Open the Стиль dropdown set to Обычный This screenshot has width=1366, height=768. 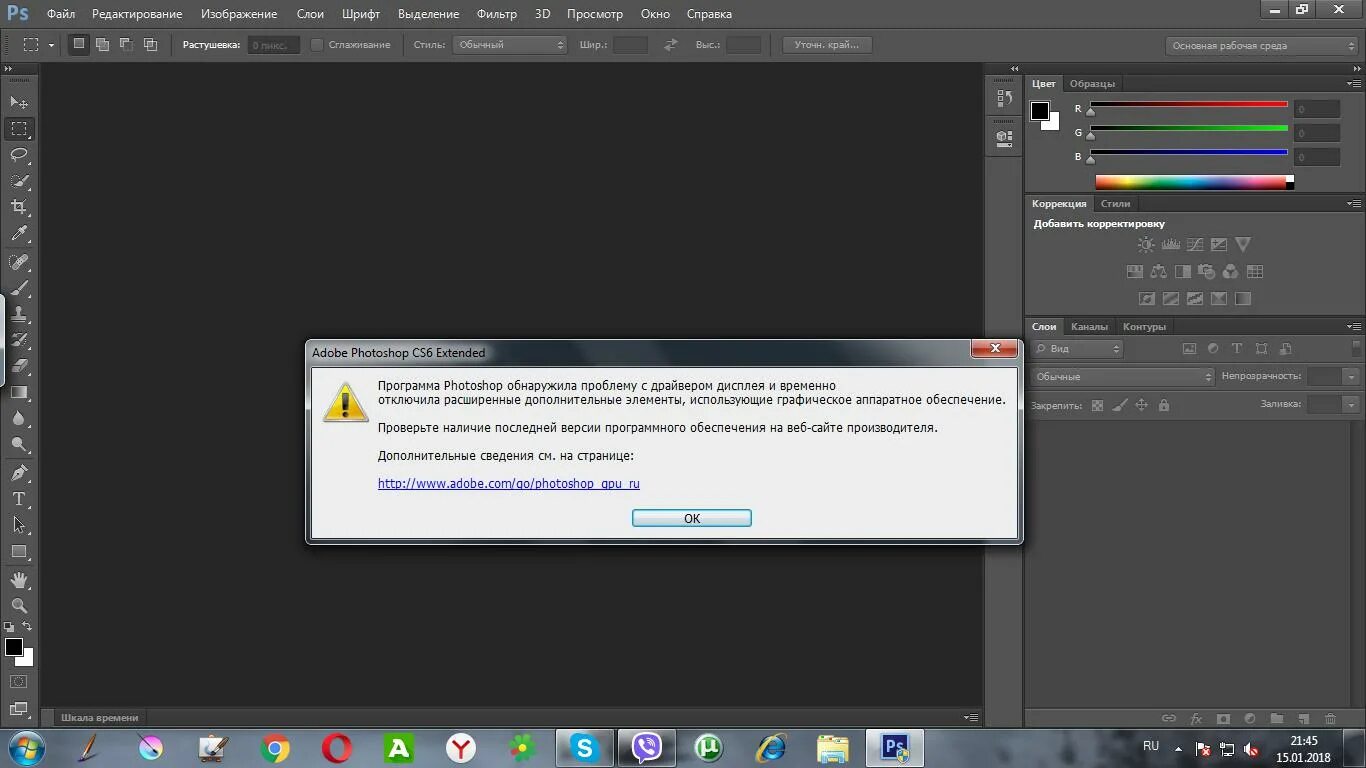510,45
